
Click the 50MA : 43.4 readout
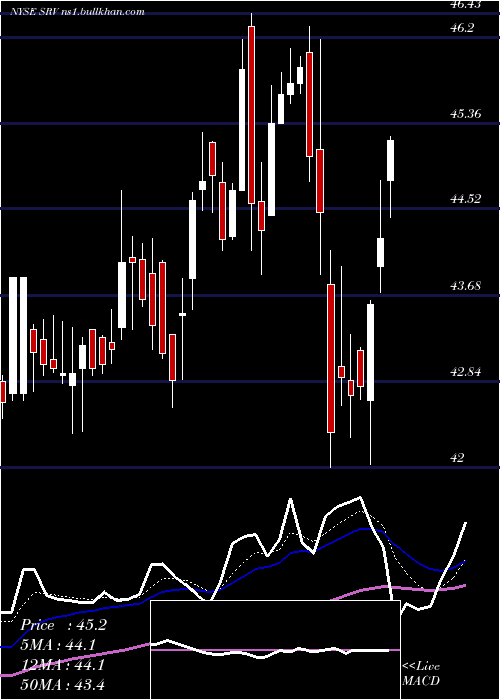[62, 684]
